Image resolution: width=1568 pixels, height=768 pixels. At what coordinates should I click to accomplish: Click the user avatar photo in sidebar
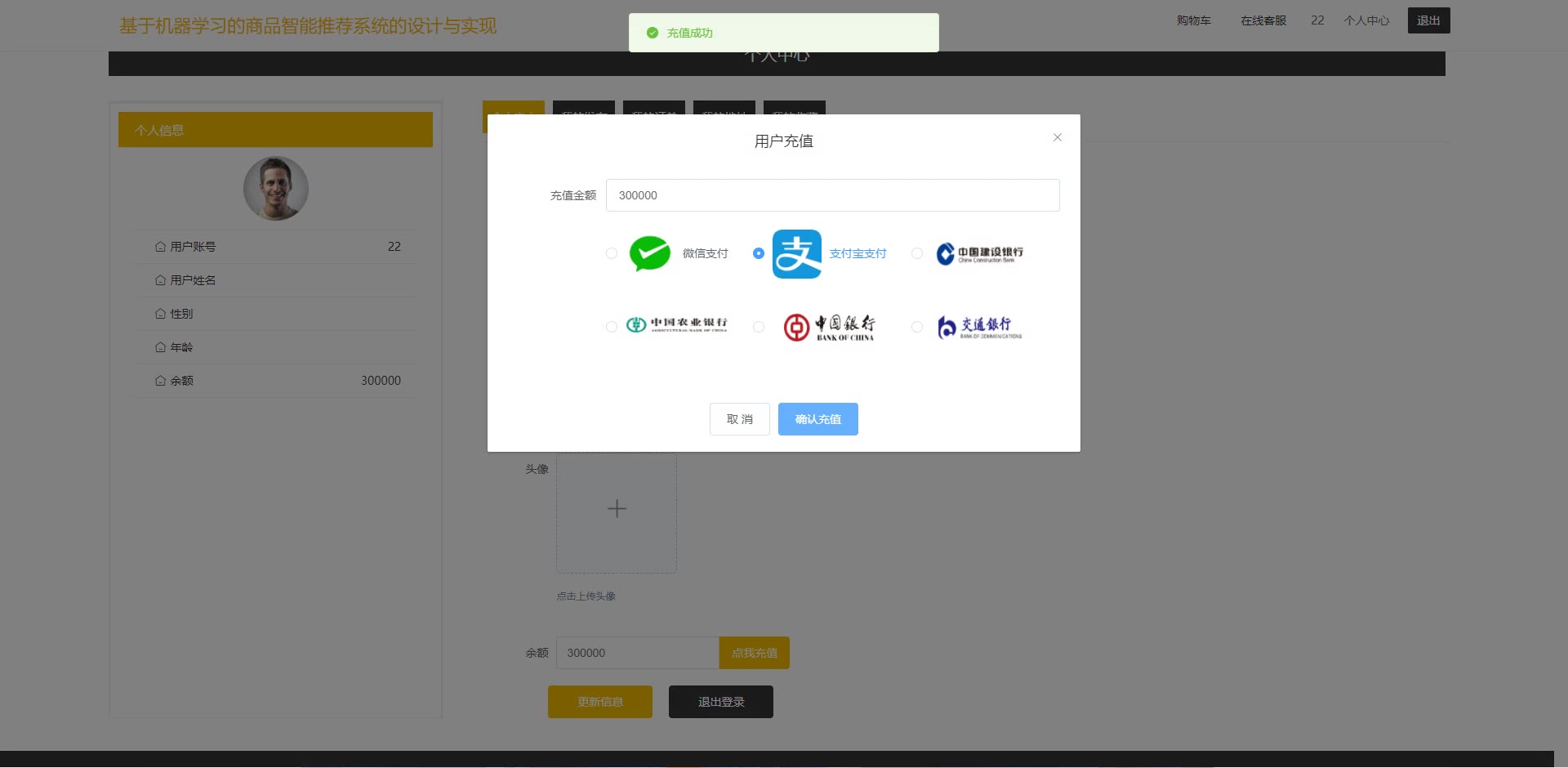(x=276, y=189)
